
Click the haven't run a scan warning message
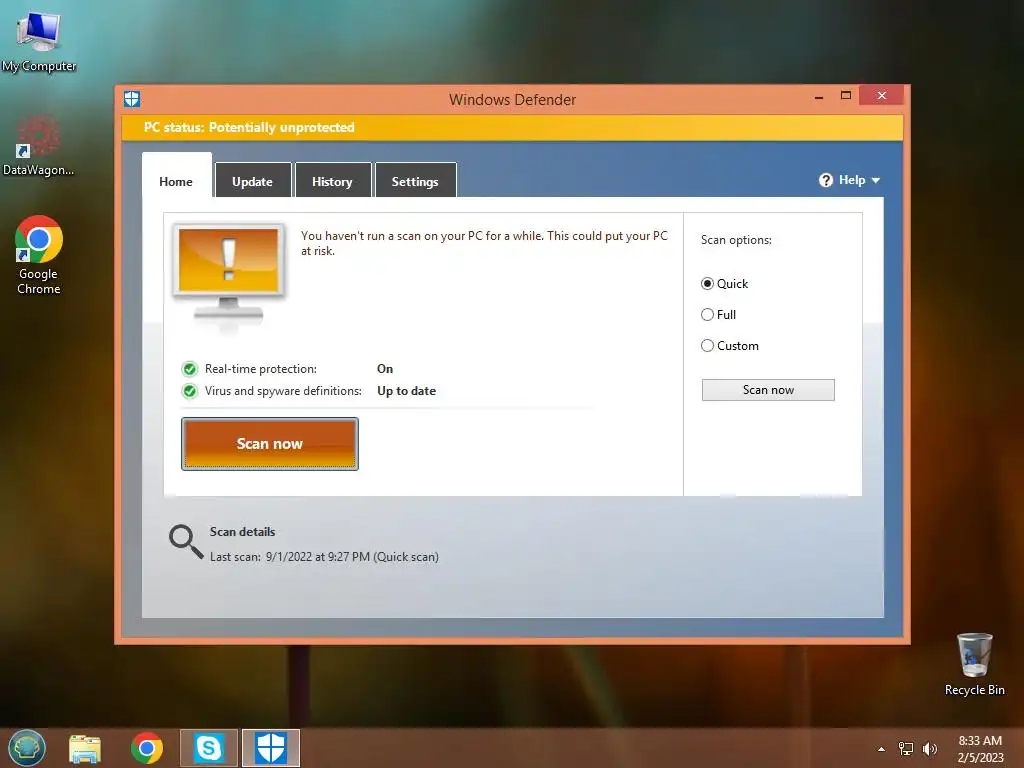click(x=484, y=243)
